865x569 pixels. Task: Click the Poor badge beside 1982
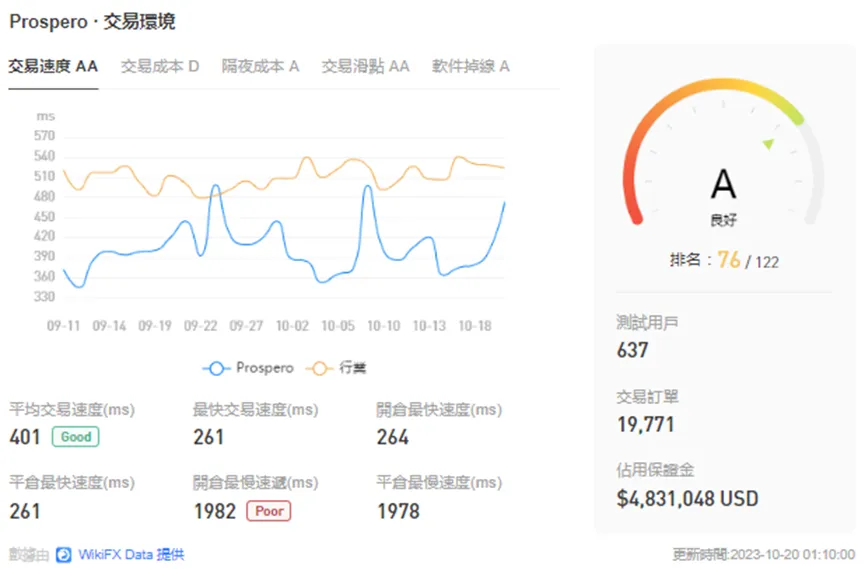coord(269,511)
